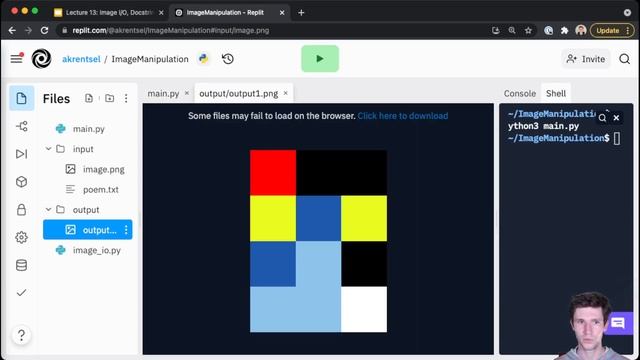Open the Secrets lock icon

(x=22, y=209)
